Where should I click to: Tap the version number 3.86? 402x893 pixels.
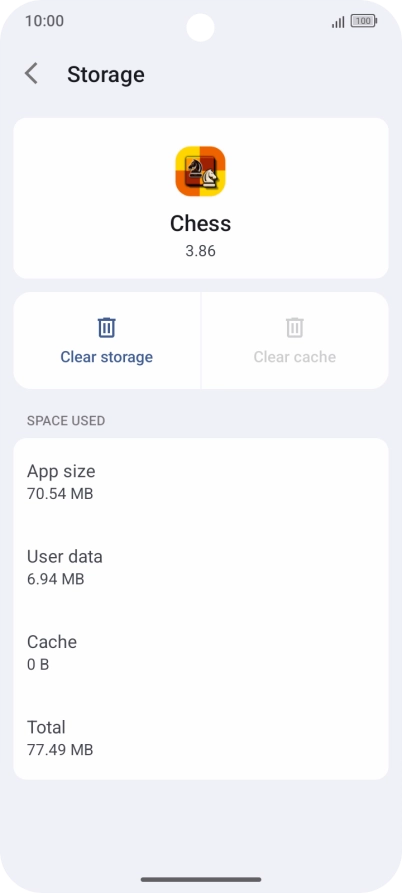200,251
